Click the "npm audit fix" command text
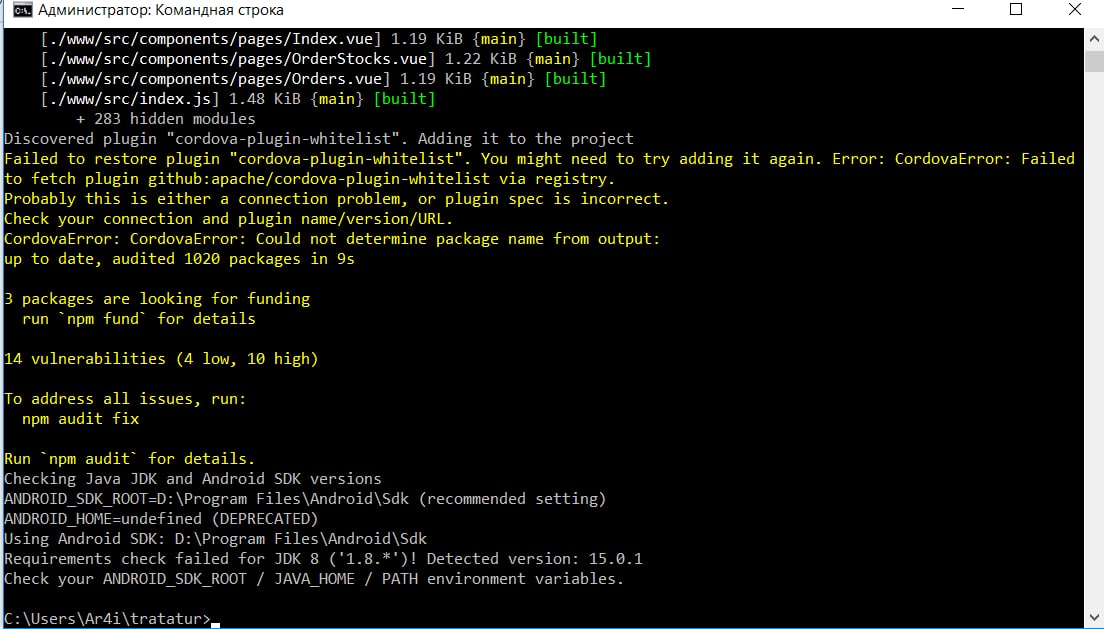This screenshot has height=629, width=1104. click(x=80, y=419)
